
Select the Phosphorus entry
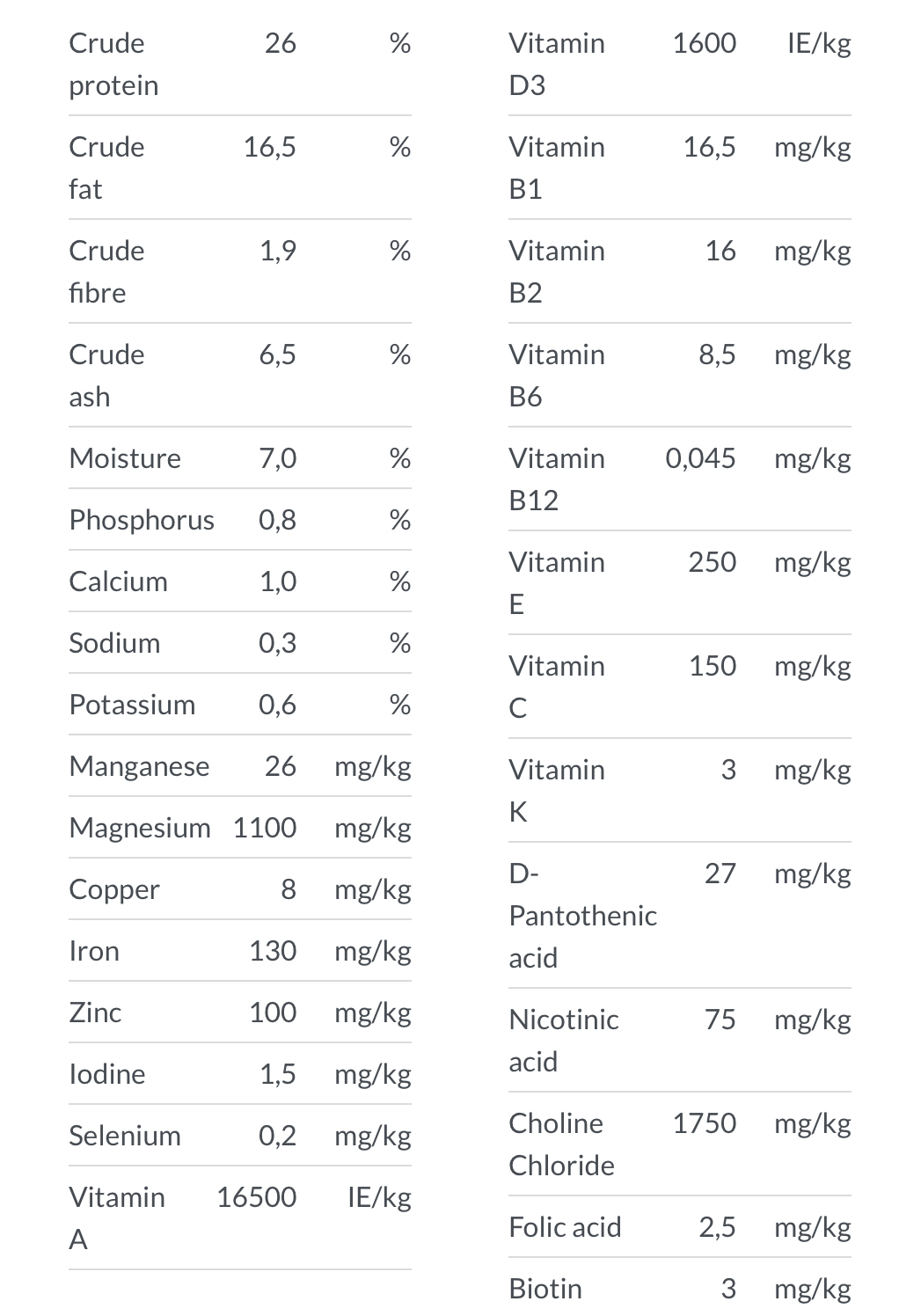pyautogui.click(x=142, y=520)
